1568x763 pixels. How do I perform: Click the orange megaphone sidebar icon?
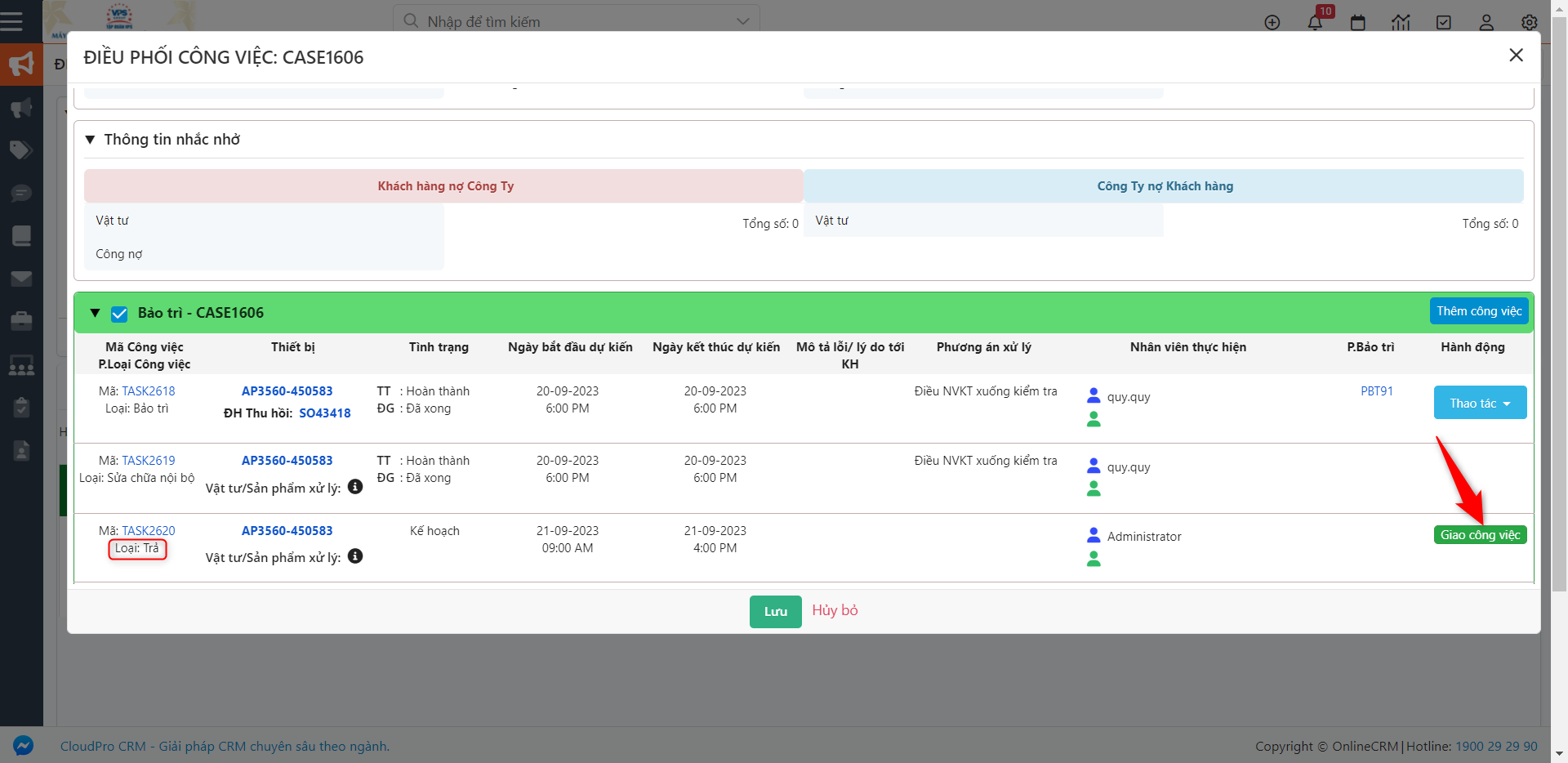tap(21, 64)
